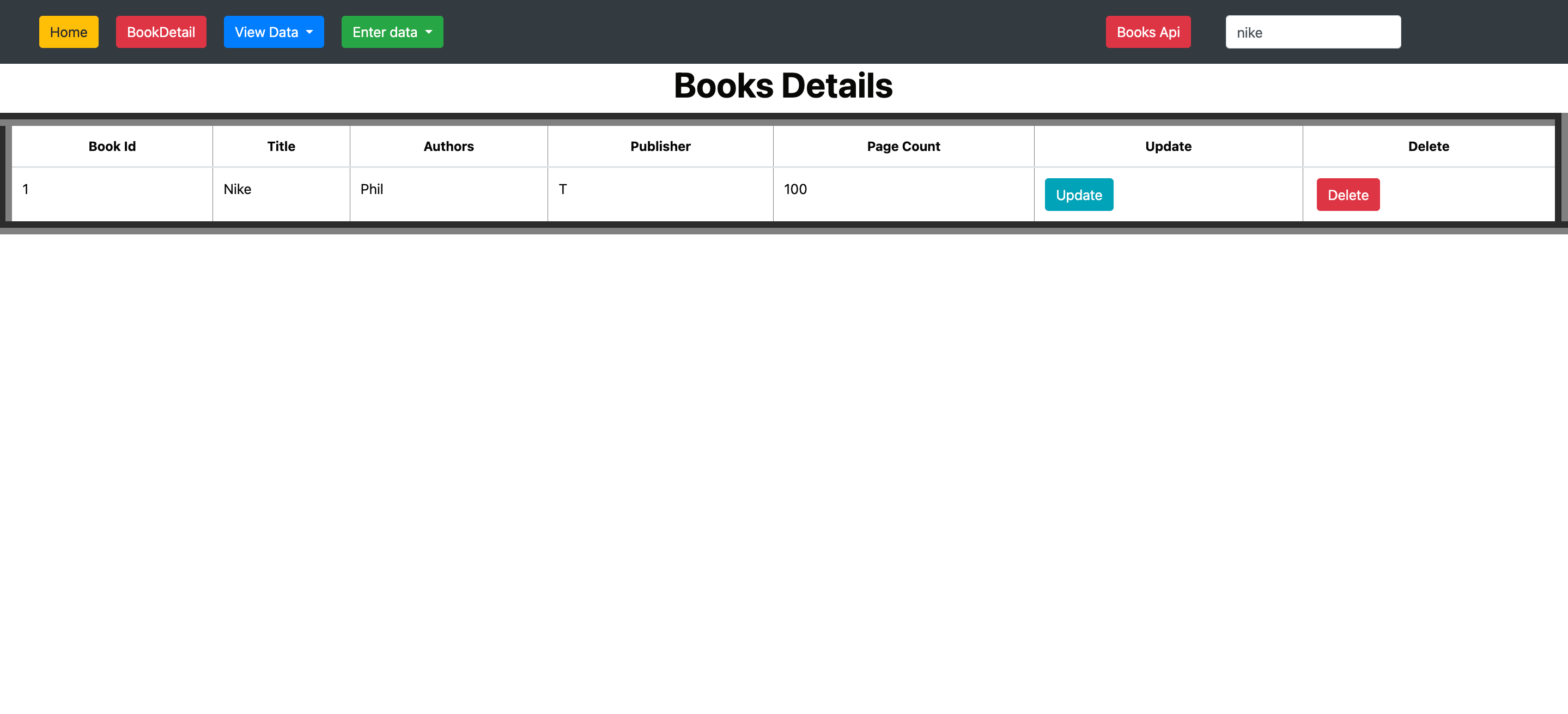Click the Books Details page heading
Viewport: 1568px width, 714px height.
783,85
